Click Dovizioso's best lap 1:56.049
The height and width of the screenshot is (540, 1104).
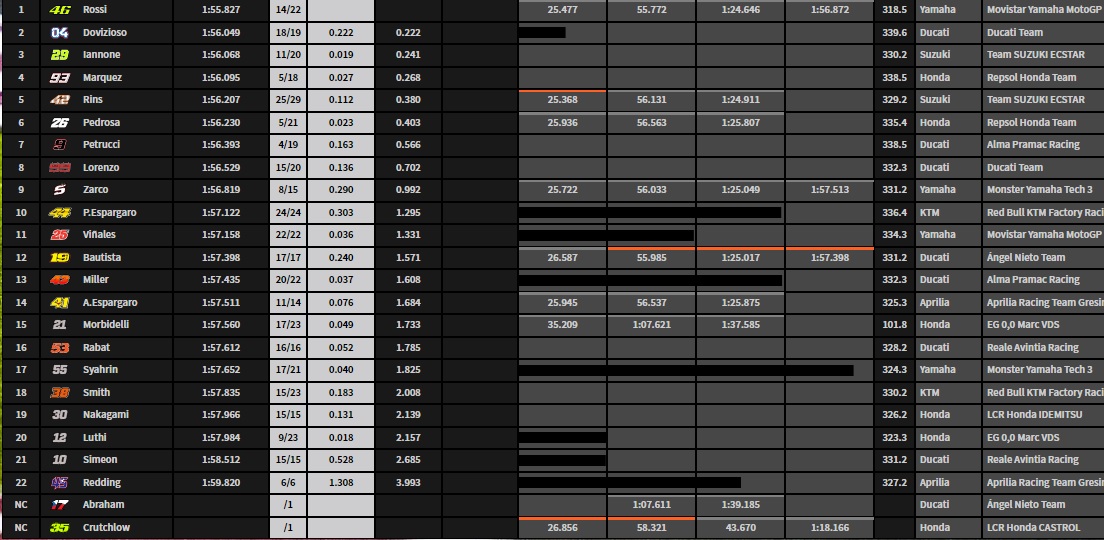pos(220,32)
